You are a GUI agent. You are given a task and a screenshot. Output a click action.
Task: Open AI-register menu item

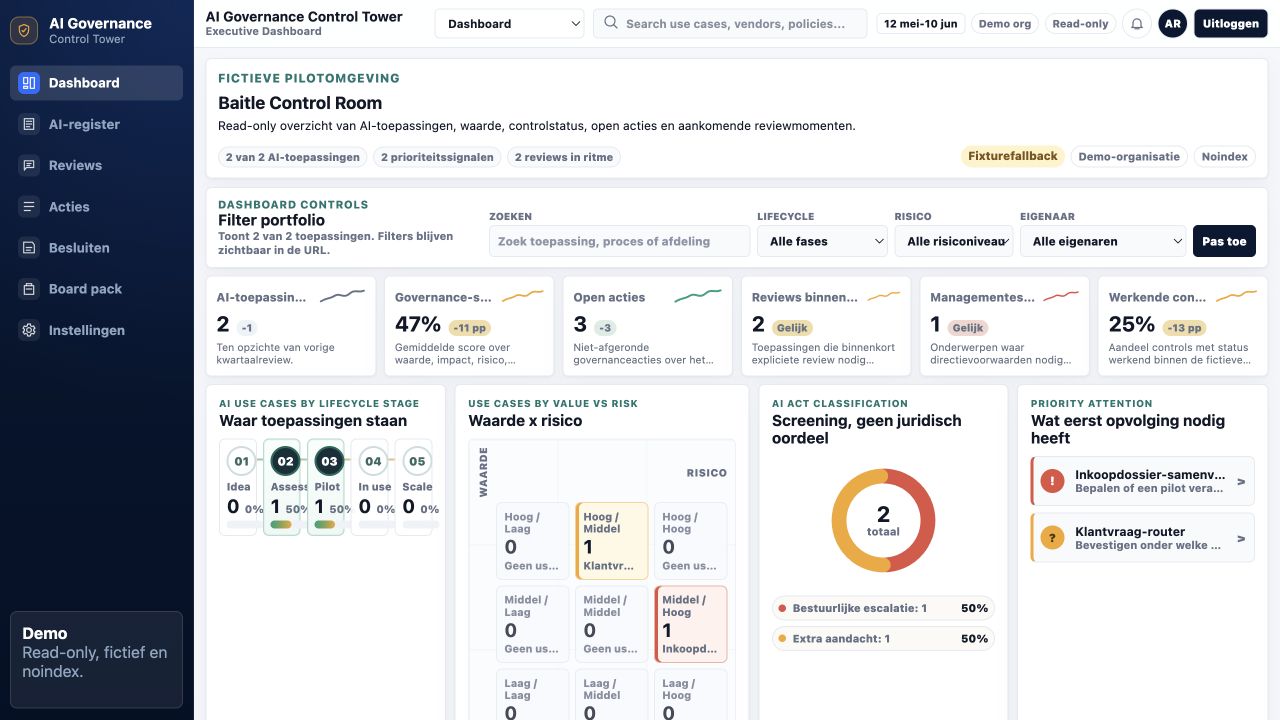[x=96, y=124]
